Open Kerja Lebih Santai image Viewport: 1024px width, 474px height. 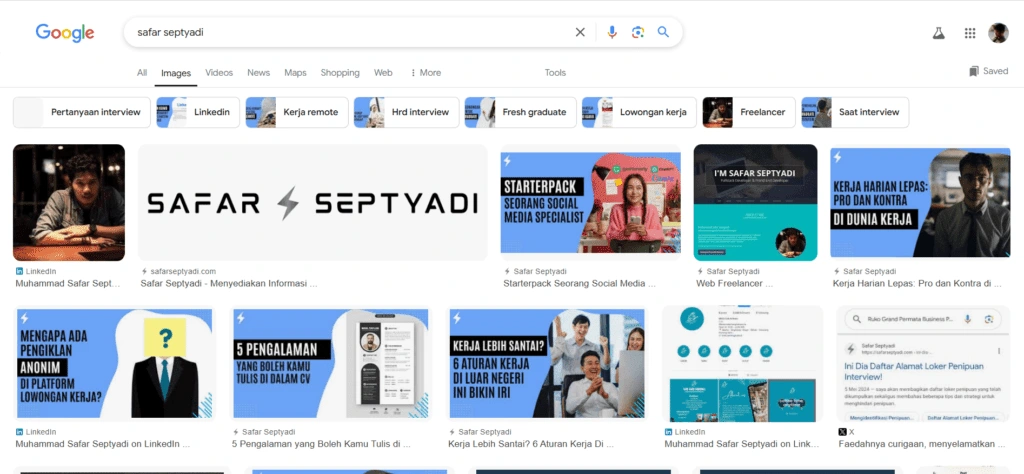(x=546, y=364)
